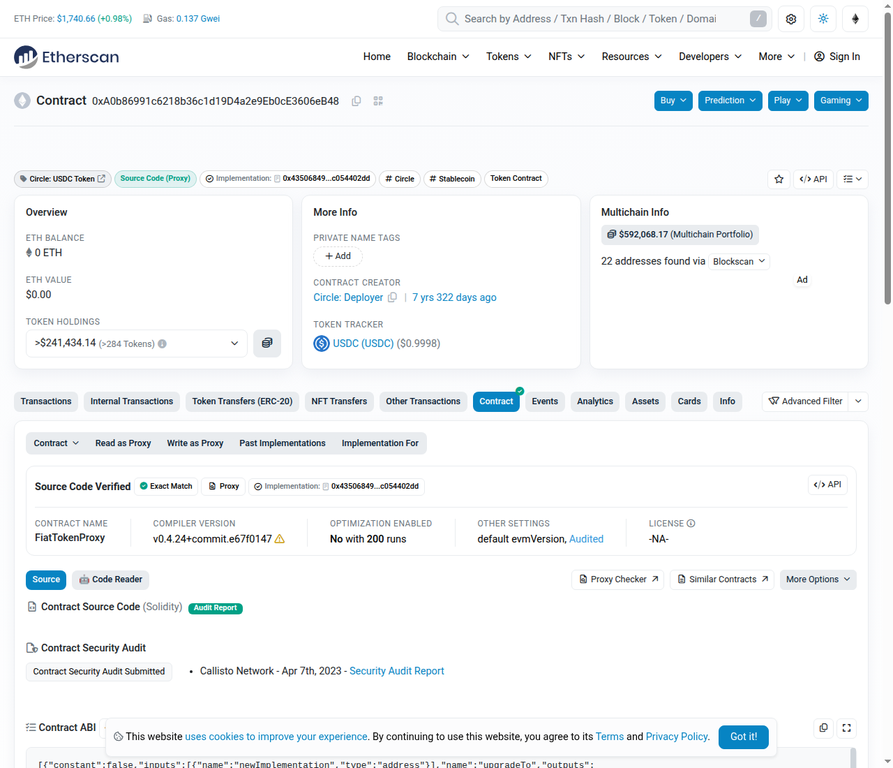Open the list options dropdown near API
Viewport: 893px width, 768px height.
pyautogui.click(x=853, y=179)
